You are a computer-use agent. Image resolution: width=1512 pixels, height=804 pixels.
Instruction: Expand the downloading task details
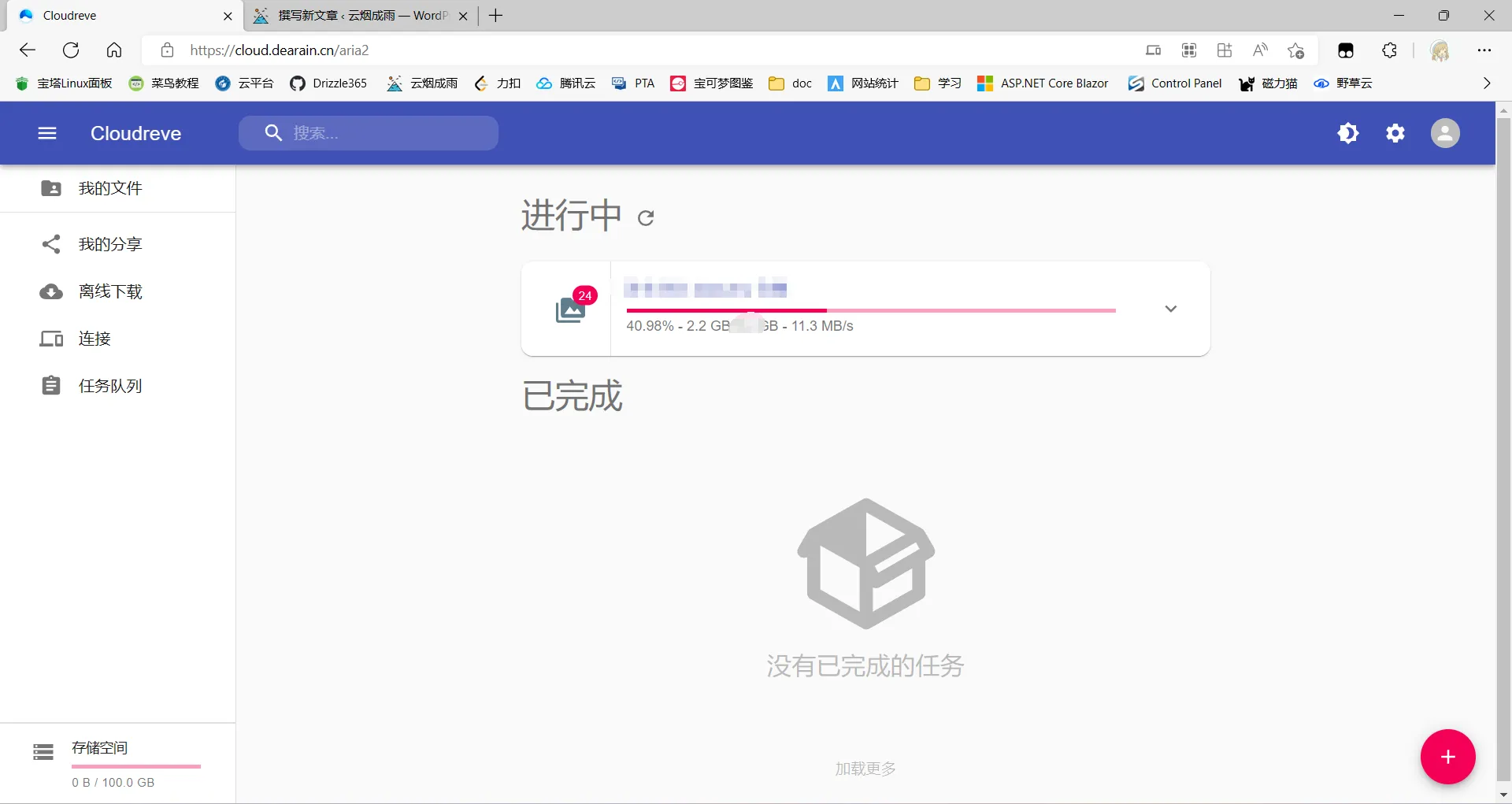click(1171, 309)
